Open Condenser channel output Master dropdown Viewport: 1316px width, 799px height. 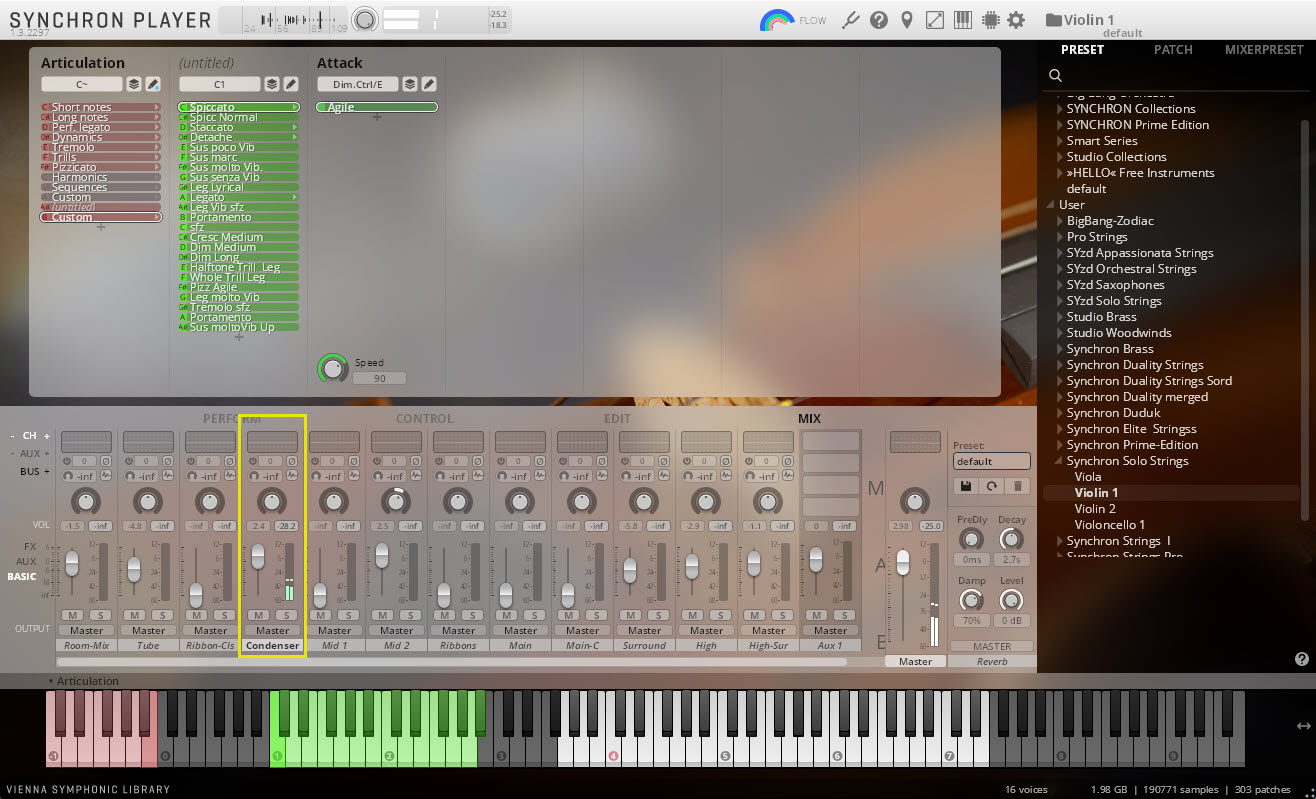[272, 630]
